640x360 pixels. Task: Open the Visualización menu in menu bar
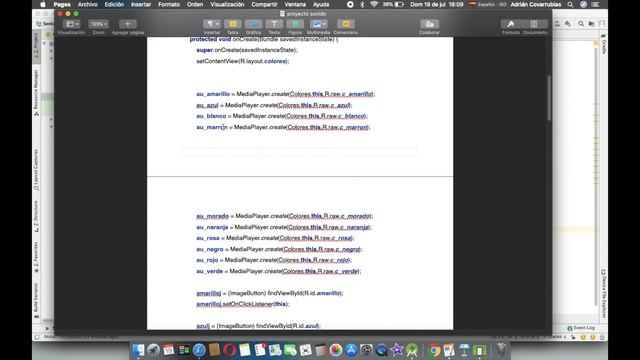[227, 4]
